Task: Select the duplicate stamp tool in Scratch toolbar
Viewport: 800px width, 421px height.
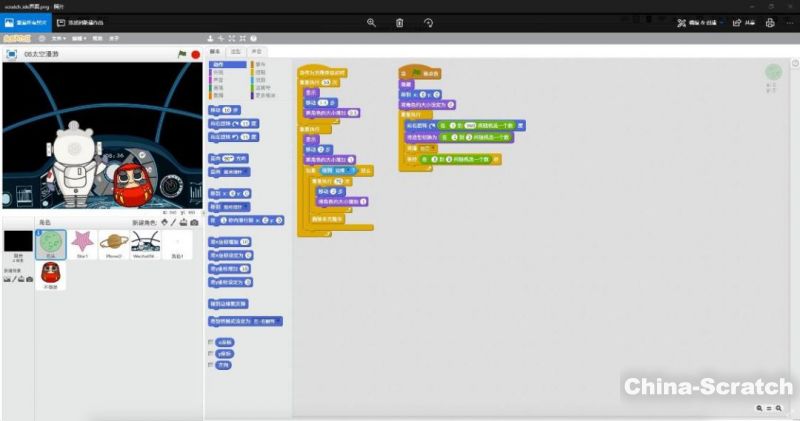Action: point(210,38)
